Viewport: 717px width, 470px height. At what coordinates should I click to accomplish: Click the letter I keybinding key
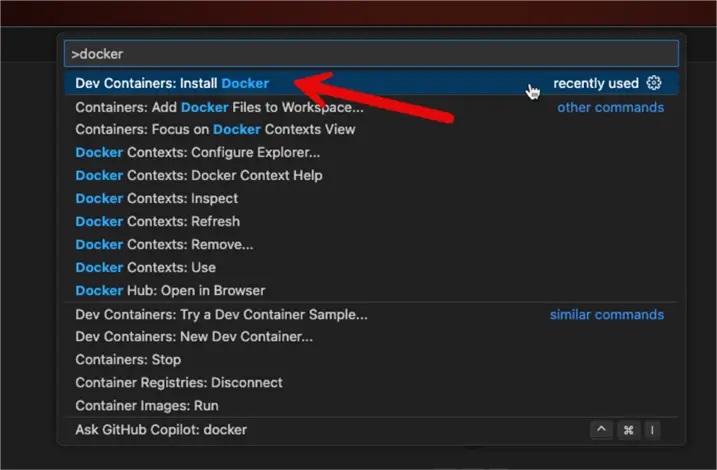[x=652, y=430]
